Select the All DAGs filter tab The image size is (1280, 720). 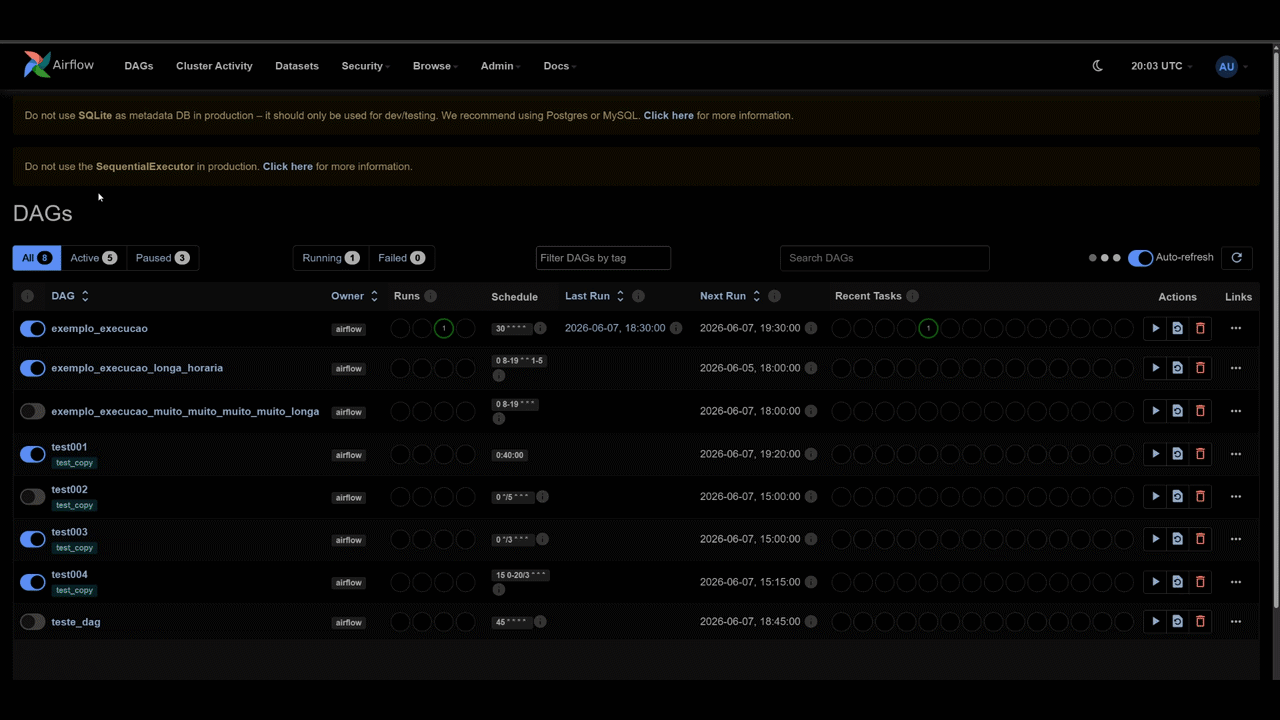[x=37, y=258]
